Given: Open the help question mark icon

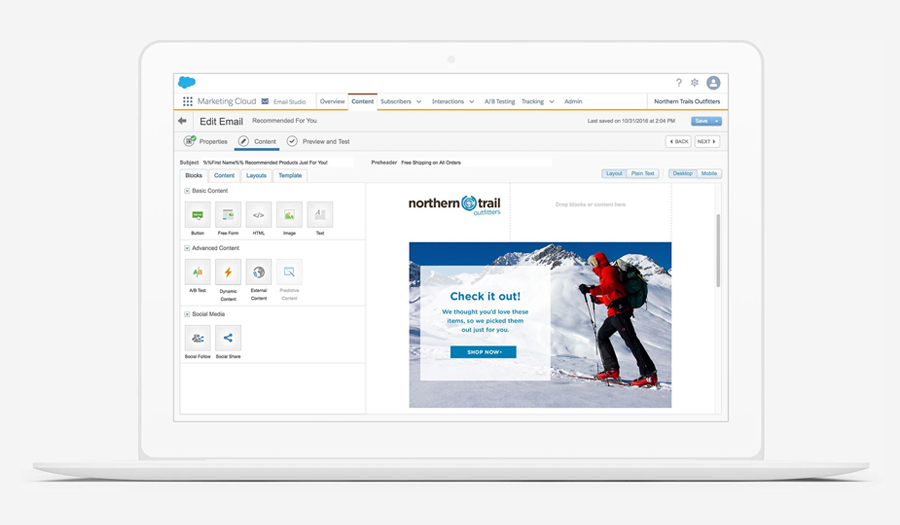Looking at the screenshot, I should coord(678,83).
